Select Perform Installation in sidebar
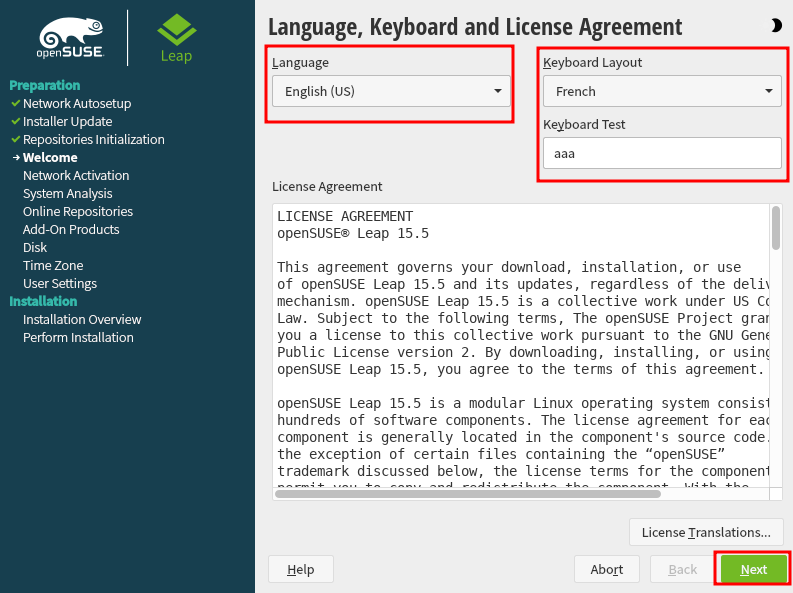This screenshot has width=793, height=593. pyautogui.click(x=78, y=337)
